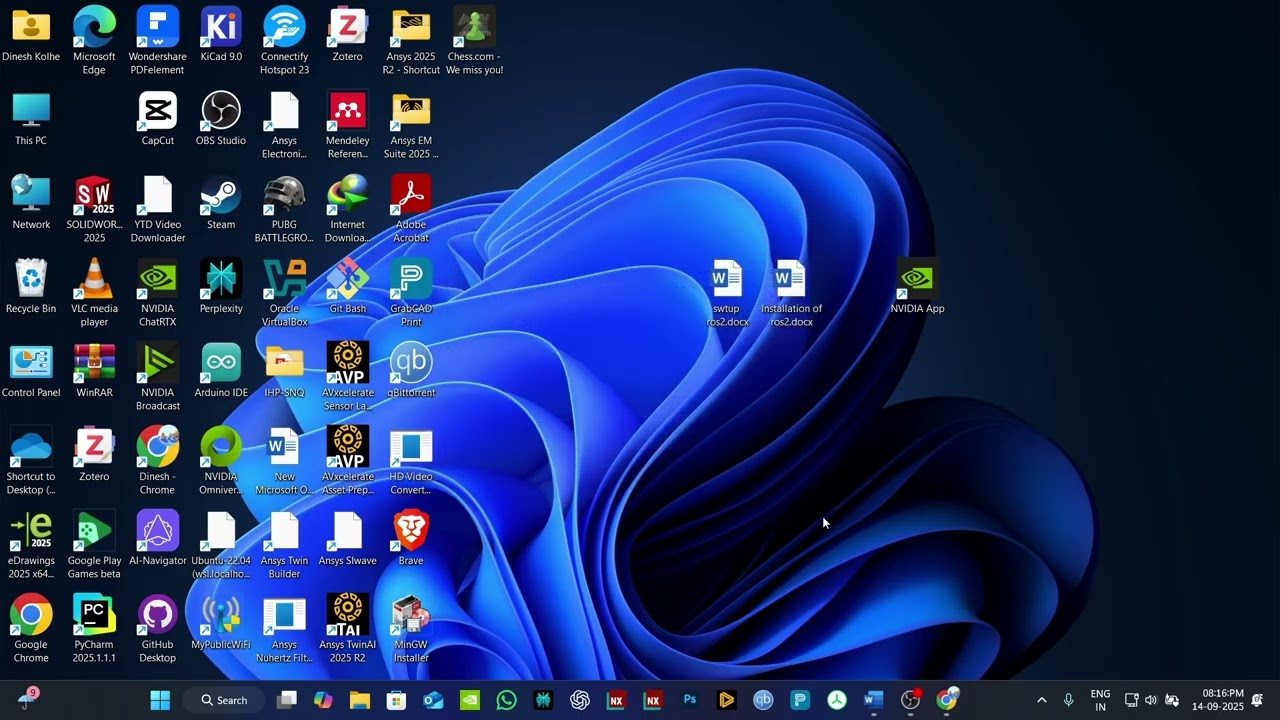Screen dimensions: 1280x720
Task: Select the Dinesh Kolhe user folder
Action: [x=31, y=36]
